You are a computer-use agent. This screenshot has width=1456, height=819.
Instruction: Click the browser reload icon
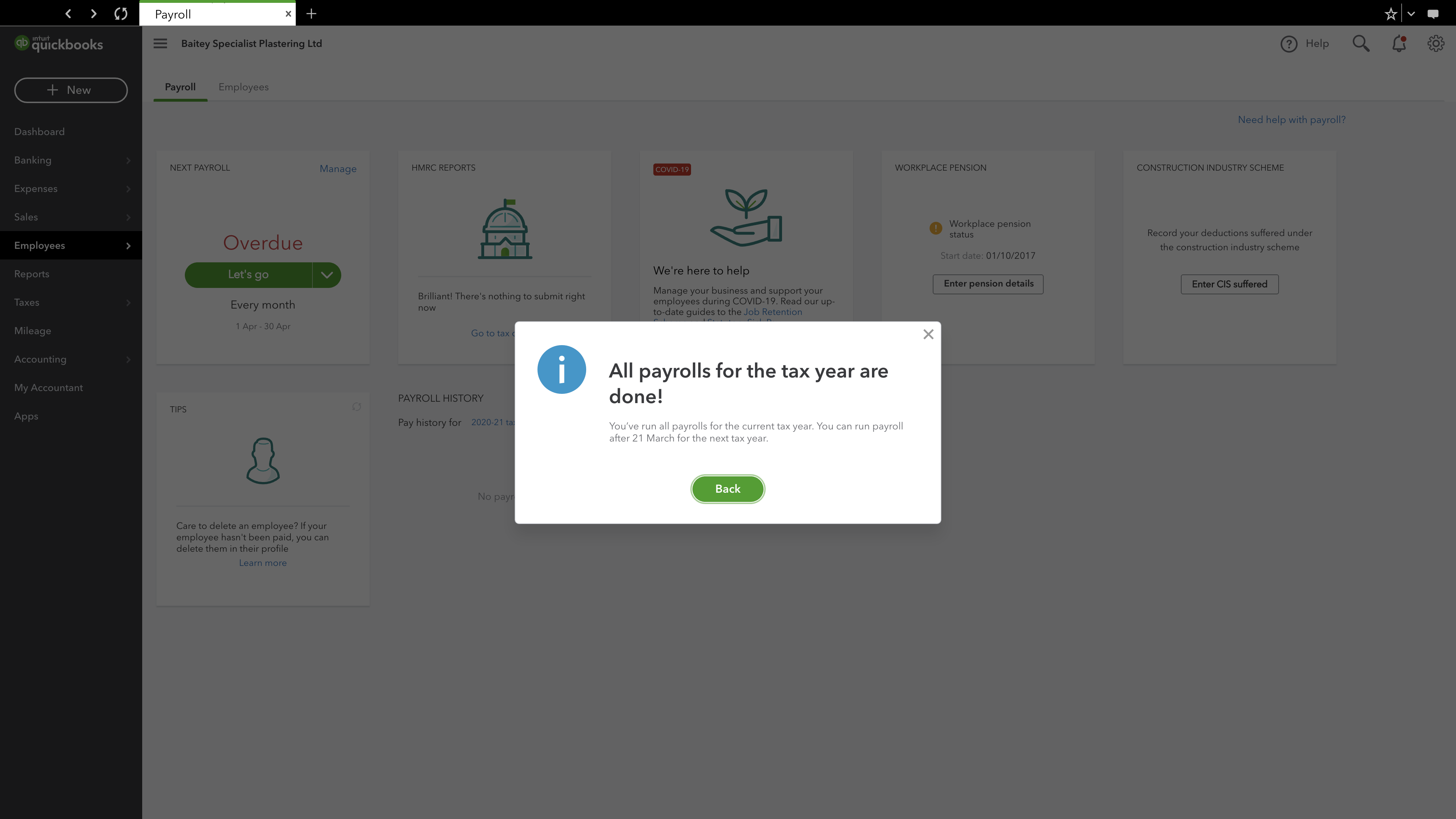121,14
